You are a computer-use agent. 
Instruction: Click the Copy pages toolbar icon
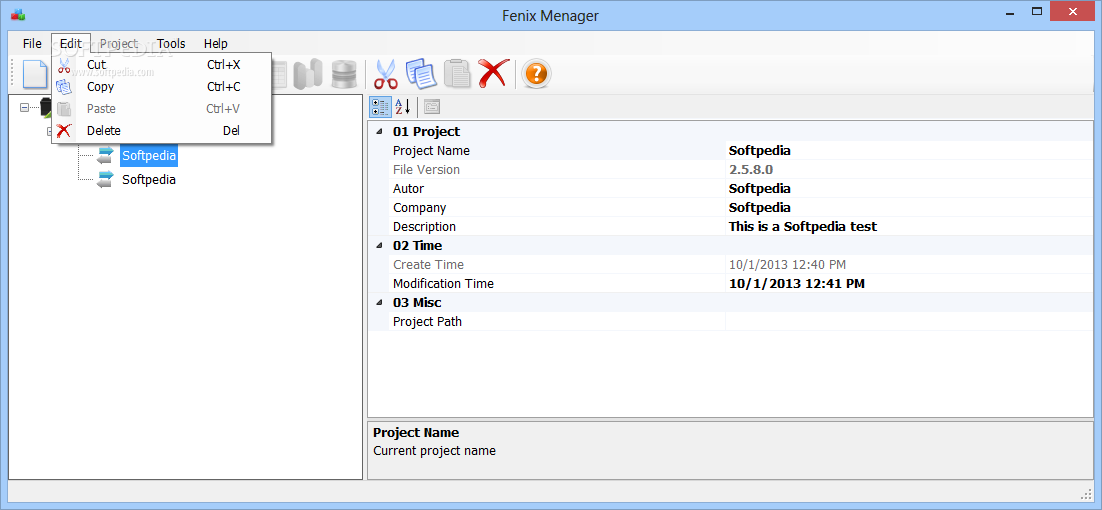[422, 74]
